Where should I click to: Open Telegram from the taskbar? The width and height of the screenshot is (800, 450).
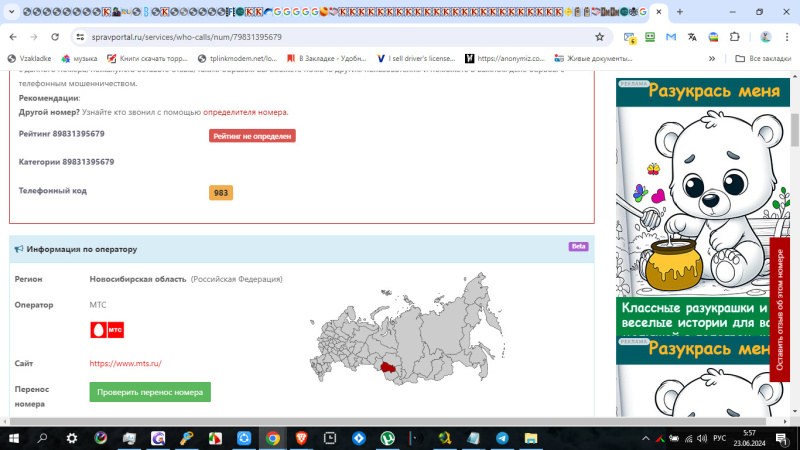(502, 438)
